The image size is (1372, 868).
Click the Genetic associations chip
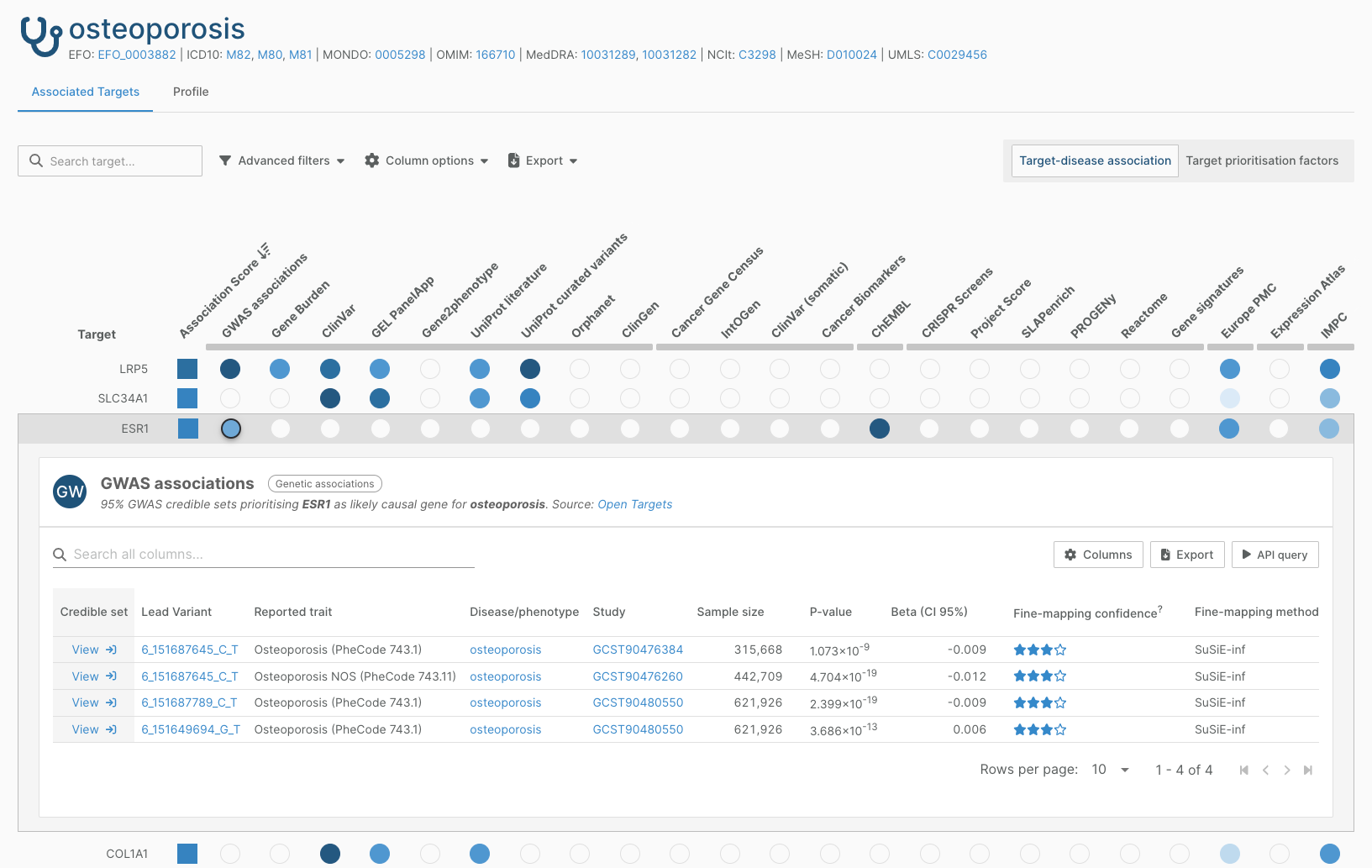click(325, 484)
